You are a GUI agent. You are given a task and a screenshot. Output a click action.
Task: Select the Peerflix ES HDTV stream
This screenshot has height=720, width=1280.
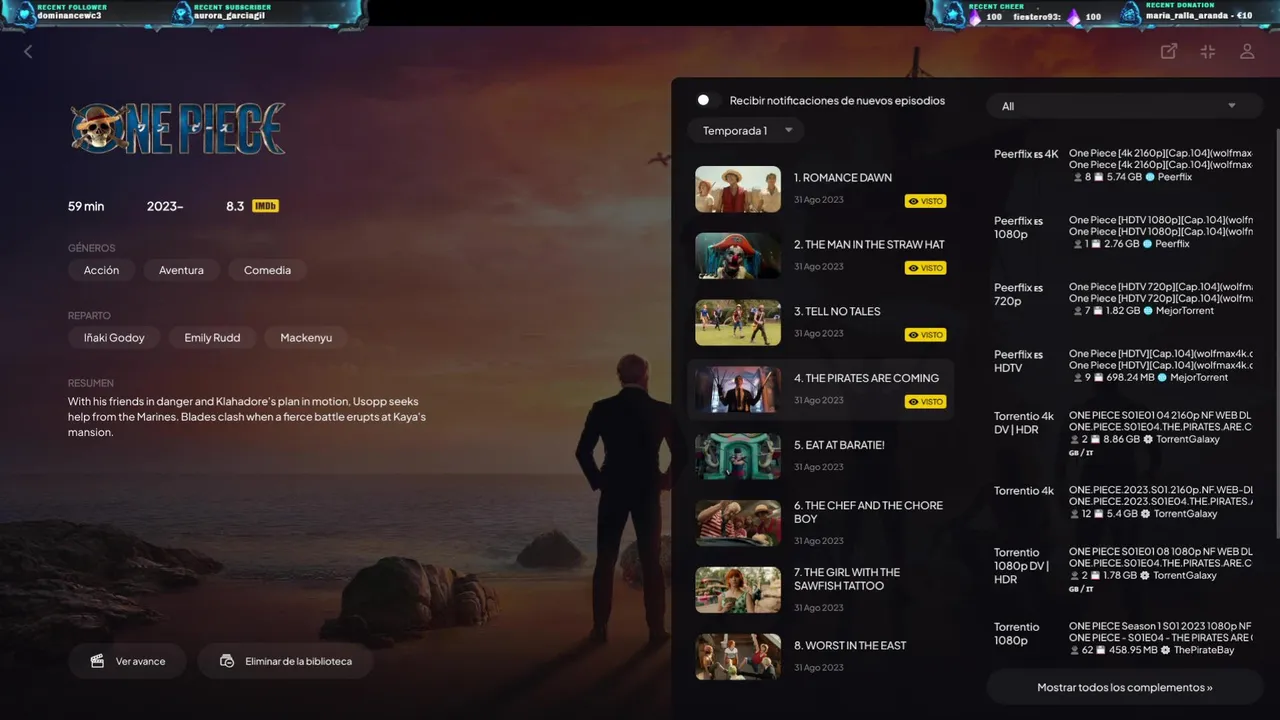coord(1122,365)
